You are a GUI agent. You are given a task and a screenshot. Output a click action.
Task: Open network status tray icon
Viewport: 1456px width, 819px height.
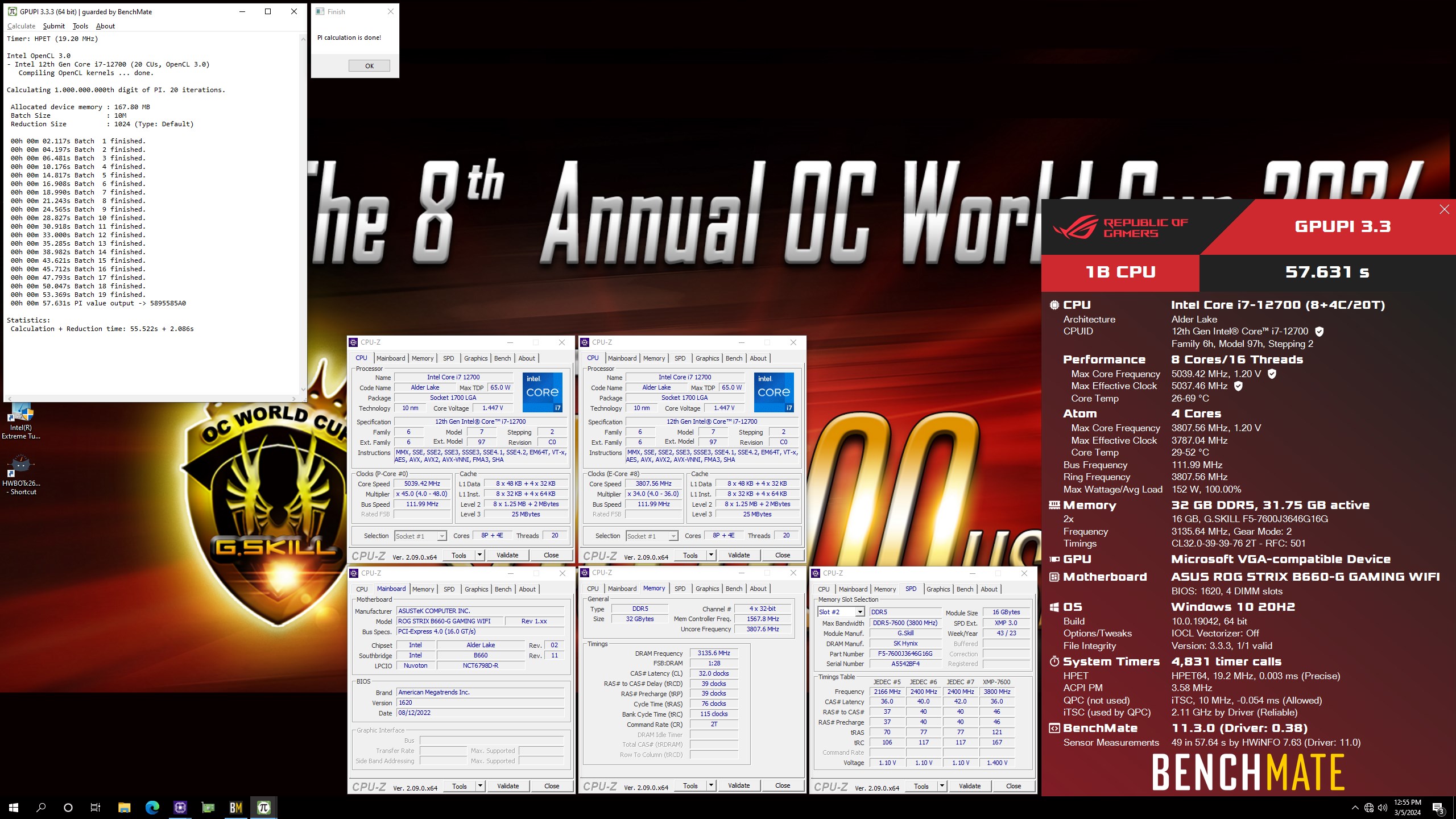tap(1369, 807)
